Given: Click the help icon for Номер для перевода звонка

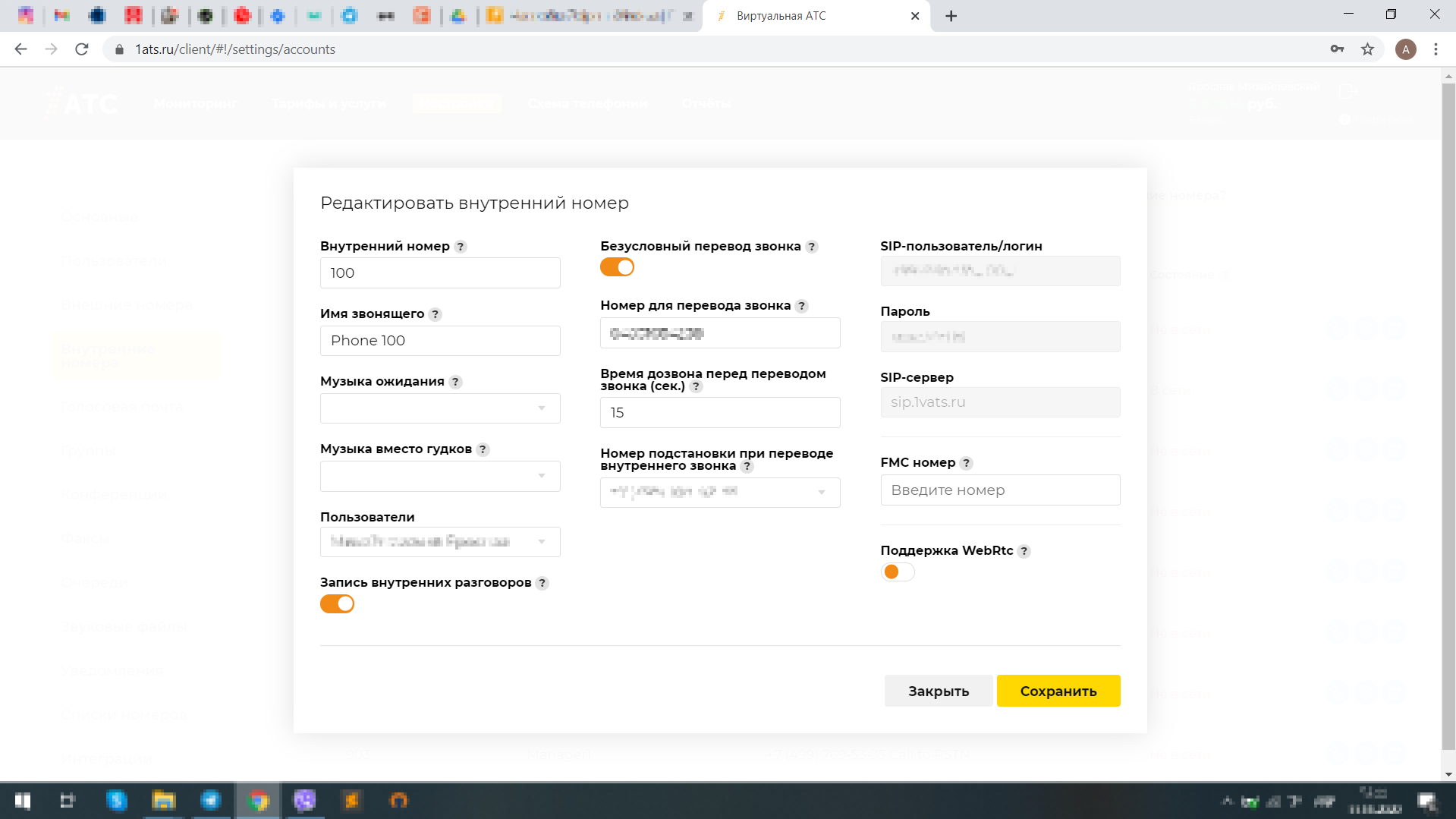Looking at the screenshot, I should pyautogui.click(x=802, y=306).
